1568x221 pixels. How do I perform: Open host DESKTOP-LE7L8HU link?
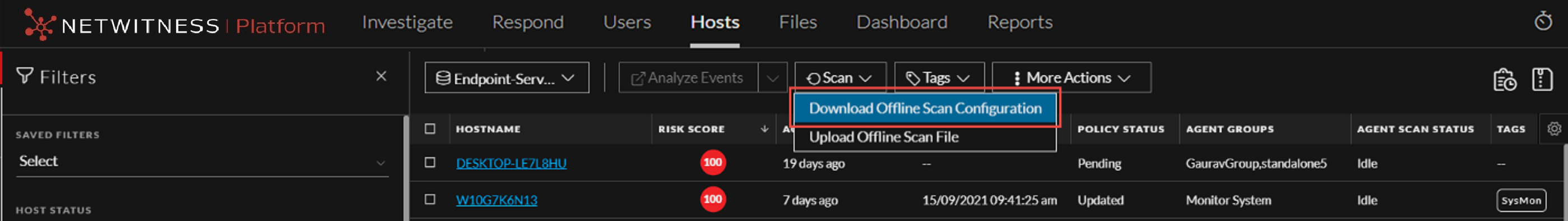click(x=511, y=163)
